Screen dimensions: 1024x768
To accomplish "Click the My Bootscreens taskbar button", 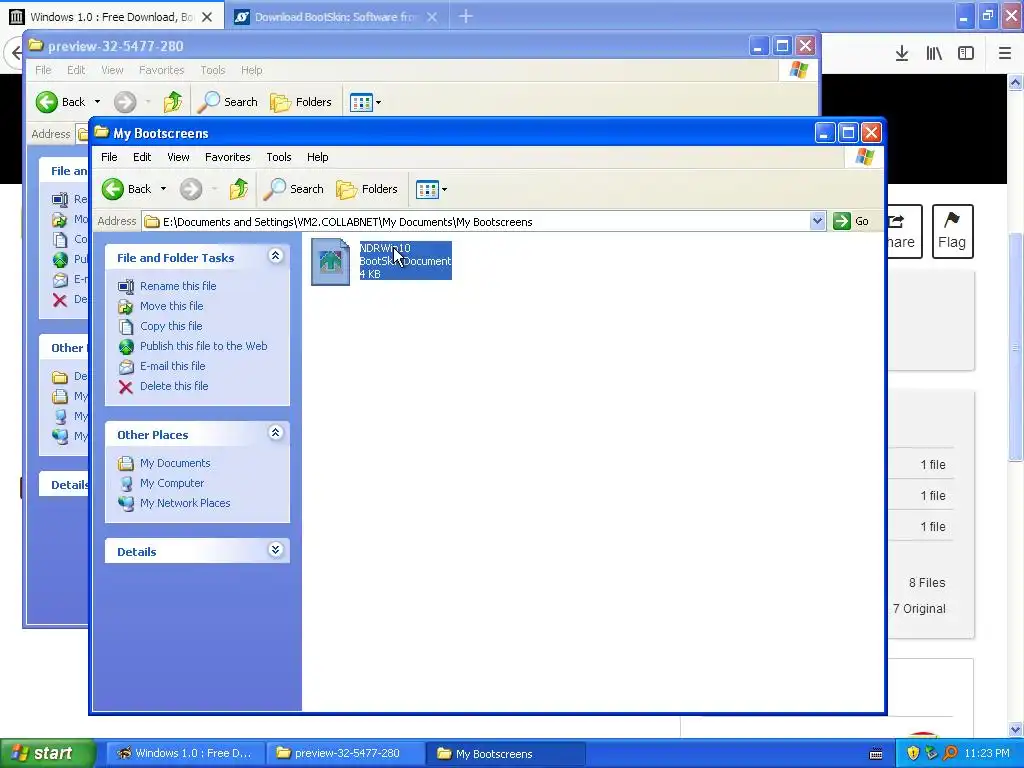I will pos(506,753).
